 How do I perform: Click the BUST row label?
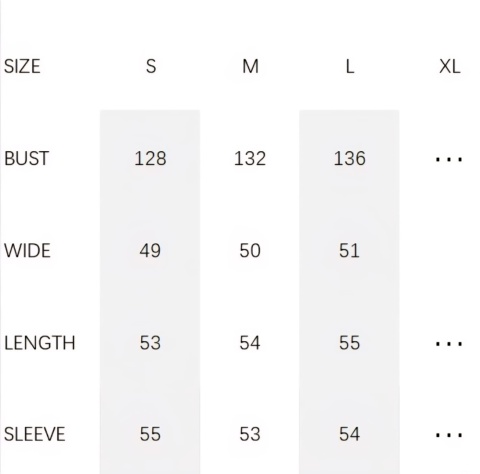26,158
